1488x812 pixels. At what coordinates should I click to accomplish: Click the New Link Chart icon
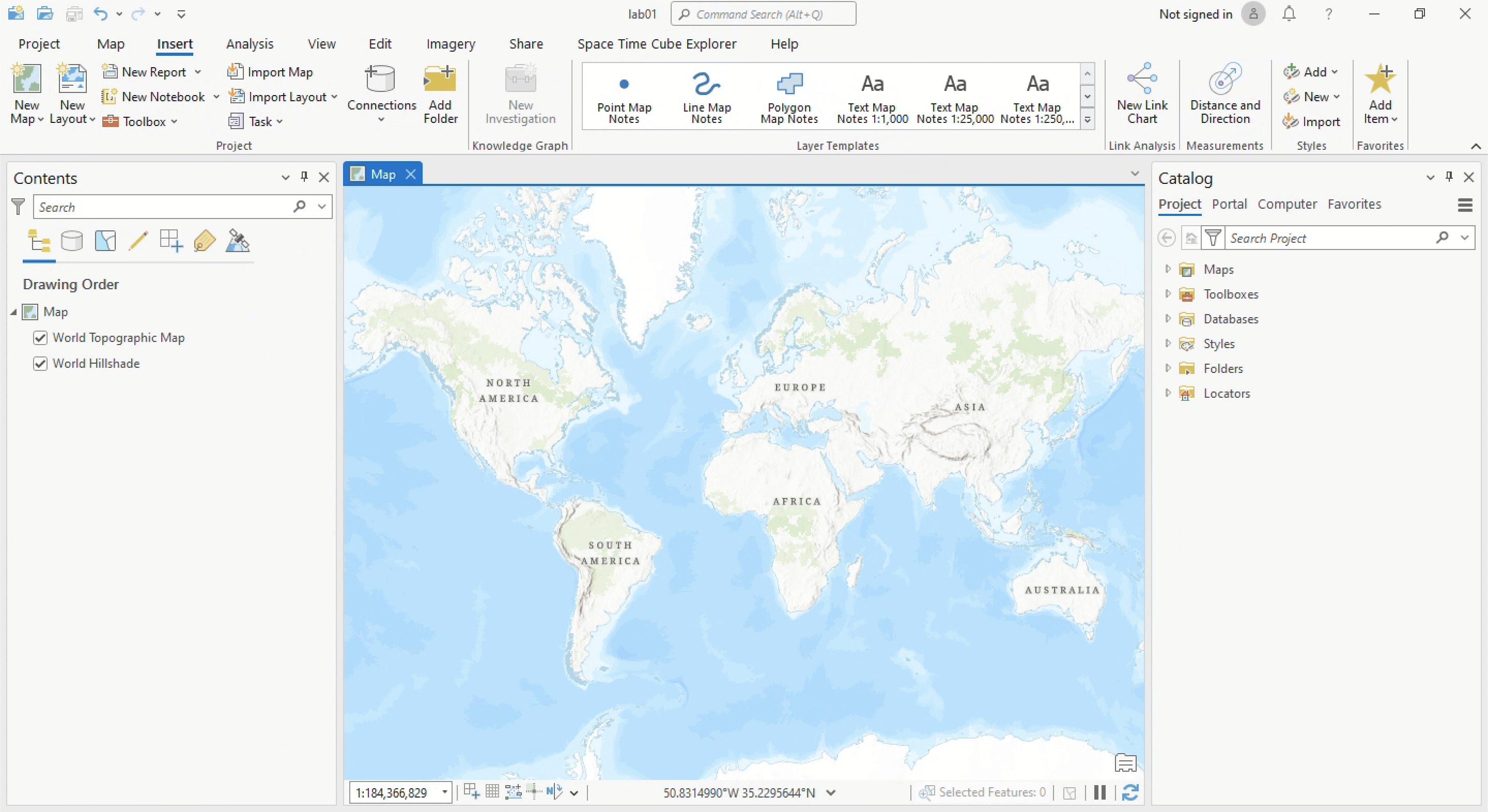(x=1141, y=80)
